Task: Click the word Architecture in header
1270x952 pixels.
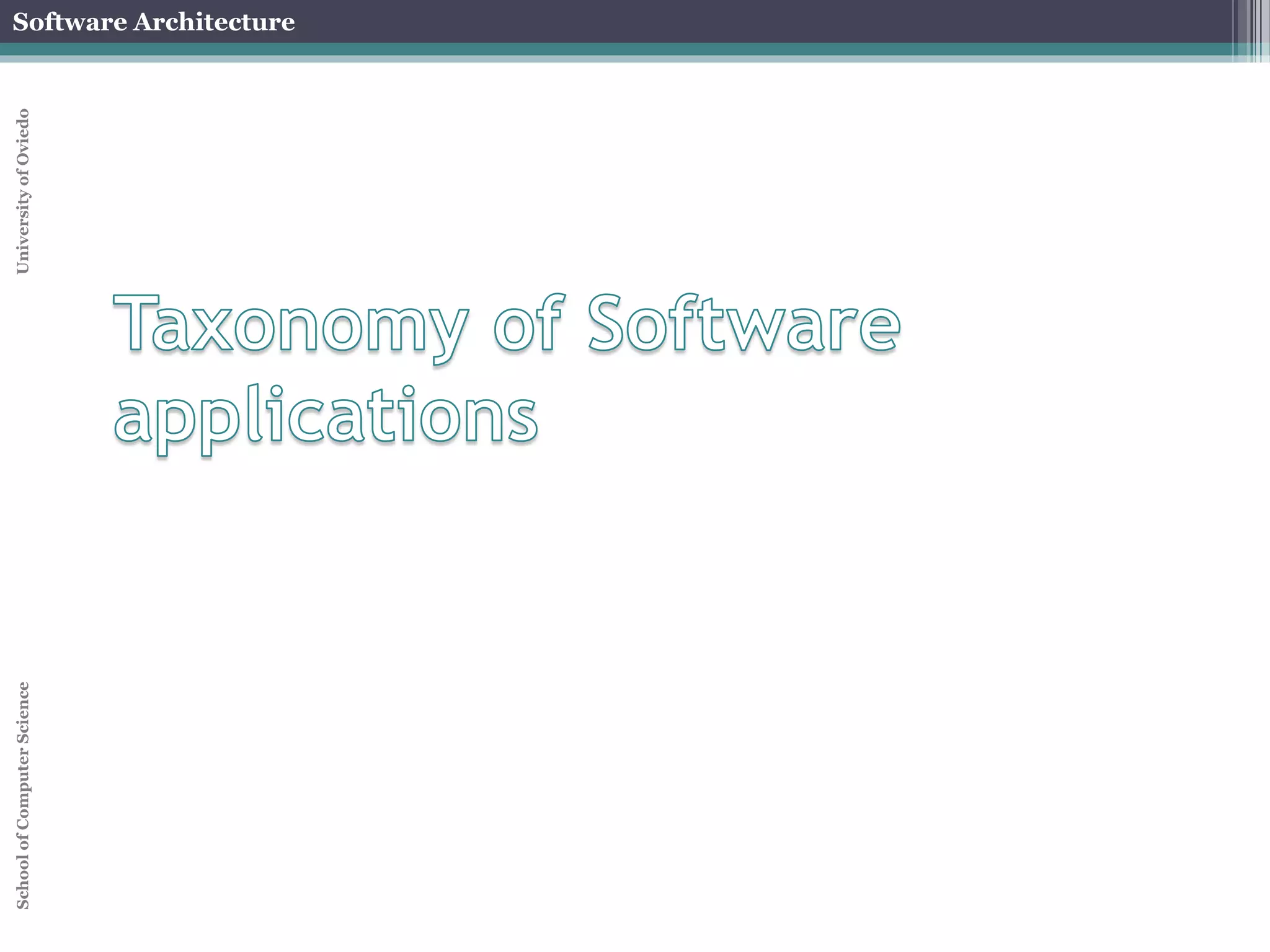Action: [x=213, y=22]
